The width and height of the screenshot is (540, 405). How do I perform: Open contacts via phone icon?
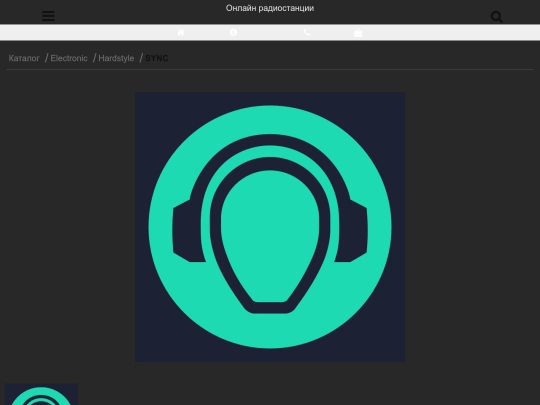point(307,32)
